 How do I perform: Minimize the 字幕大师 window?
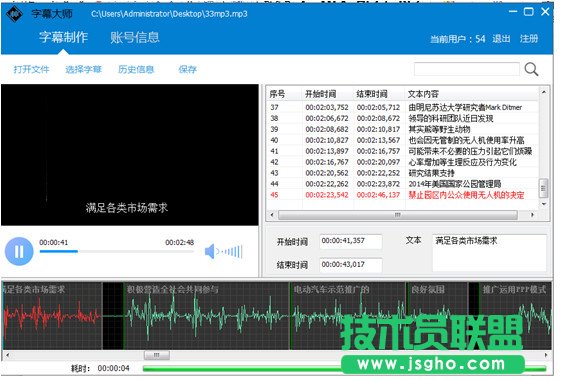(x=513, y=12)
